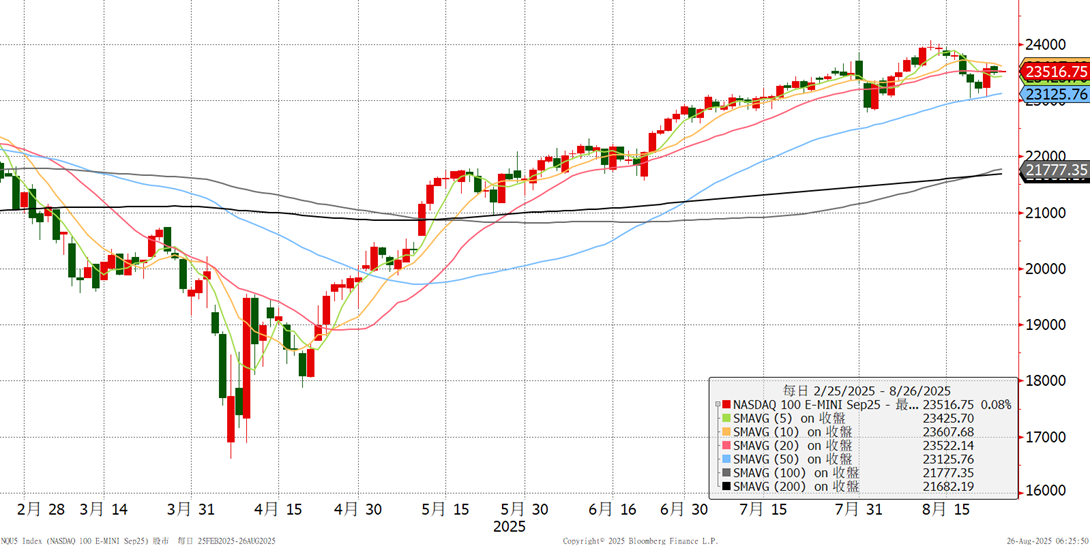Click the red NASDAQ 100 E-MINI color swatch
Viewport: 1090px width, 546px height.
(x=727, y=405)
